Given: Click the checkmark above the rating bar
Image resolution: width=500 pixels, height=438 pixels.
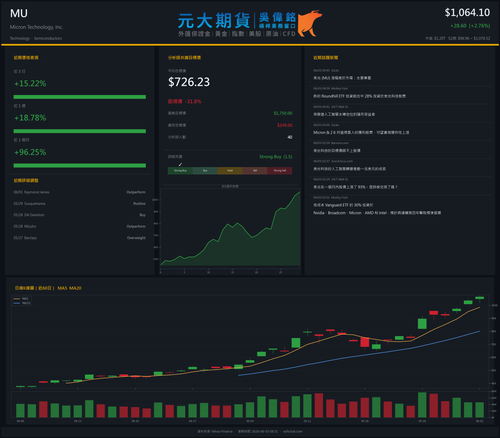Looking at the screenshot, I should [180, 165].
